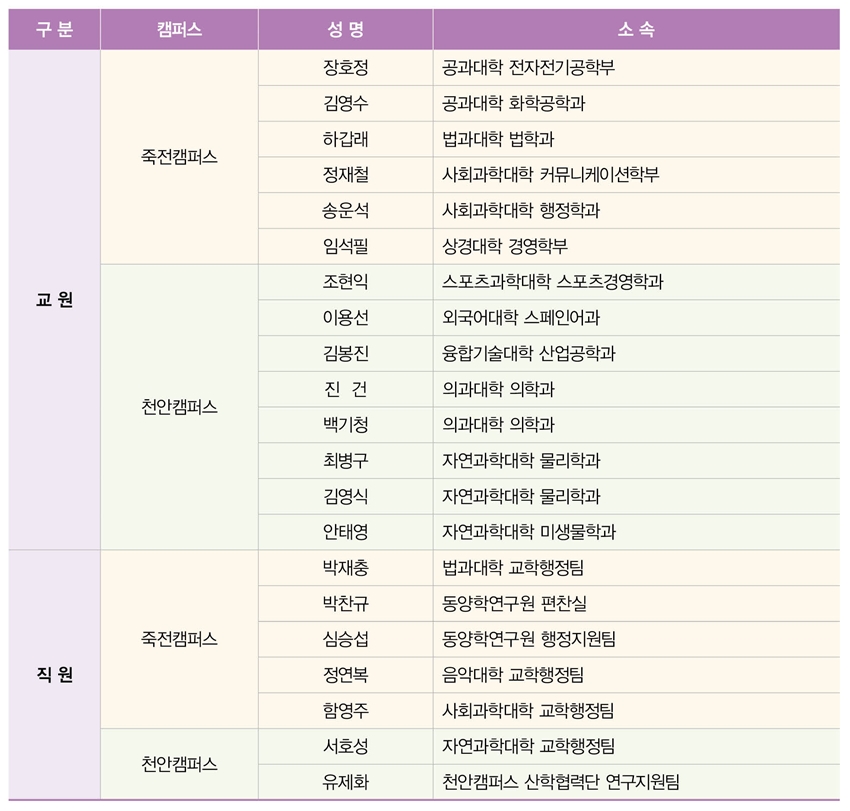850x811 pixels.
Task: Select the name 정연복
Action: pos(346,675)
